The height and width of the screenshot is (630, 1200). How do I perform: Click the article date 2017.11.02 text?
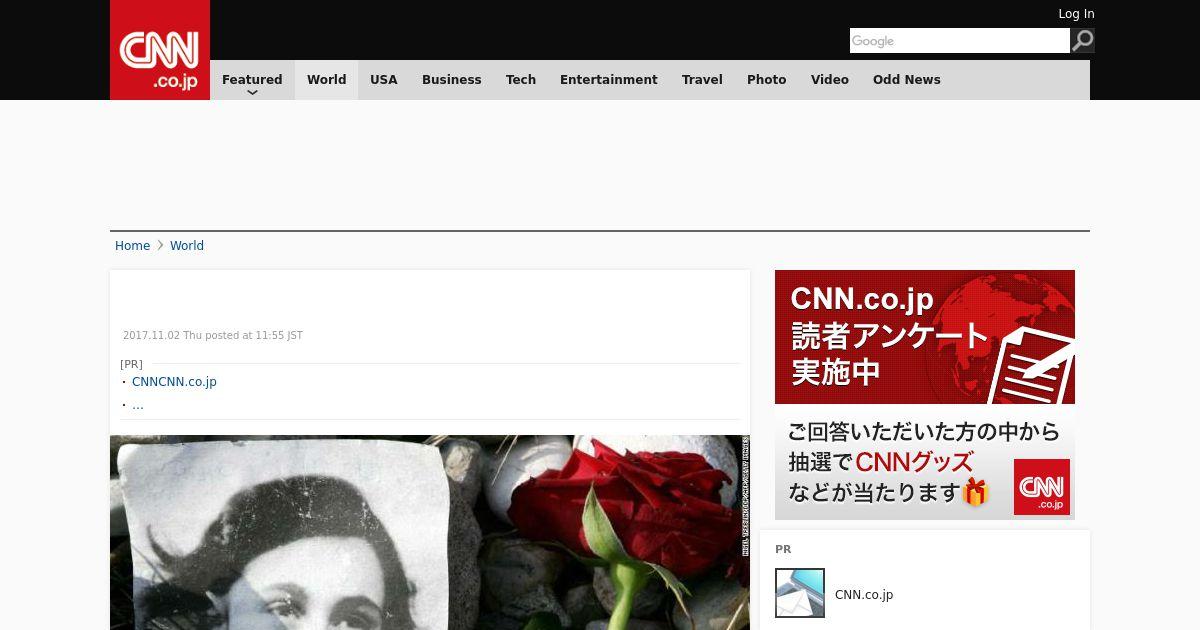tap(213, 336)
